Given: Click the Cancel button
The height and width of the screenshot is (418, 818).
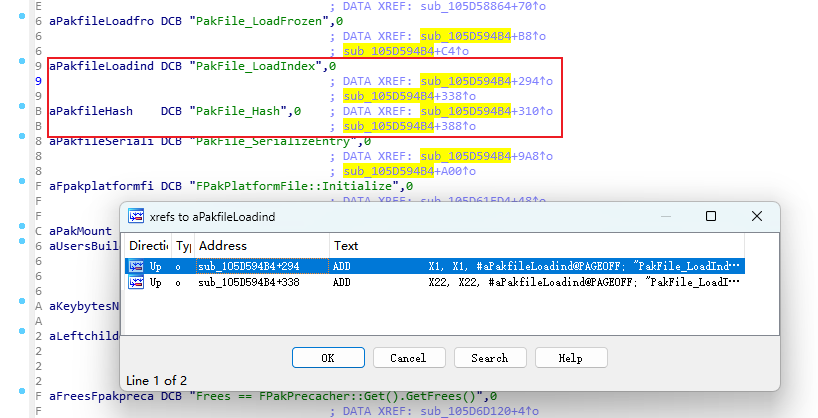Looking at the screenshot, I should click(x=407, y=357).
